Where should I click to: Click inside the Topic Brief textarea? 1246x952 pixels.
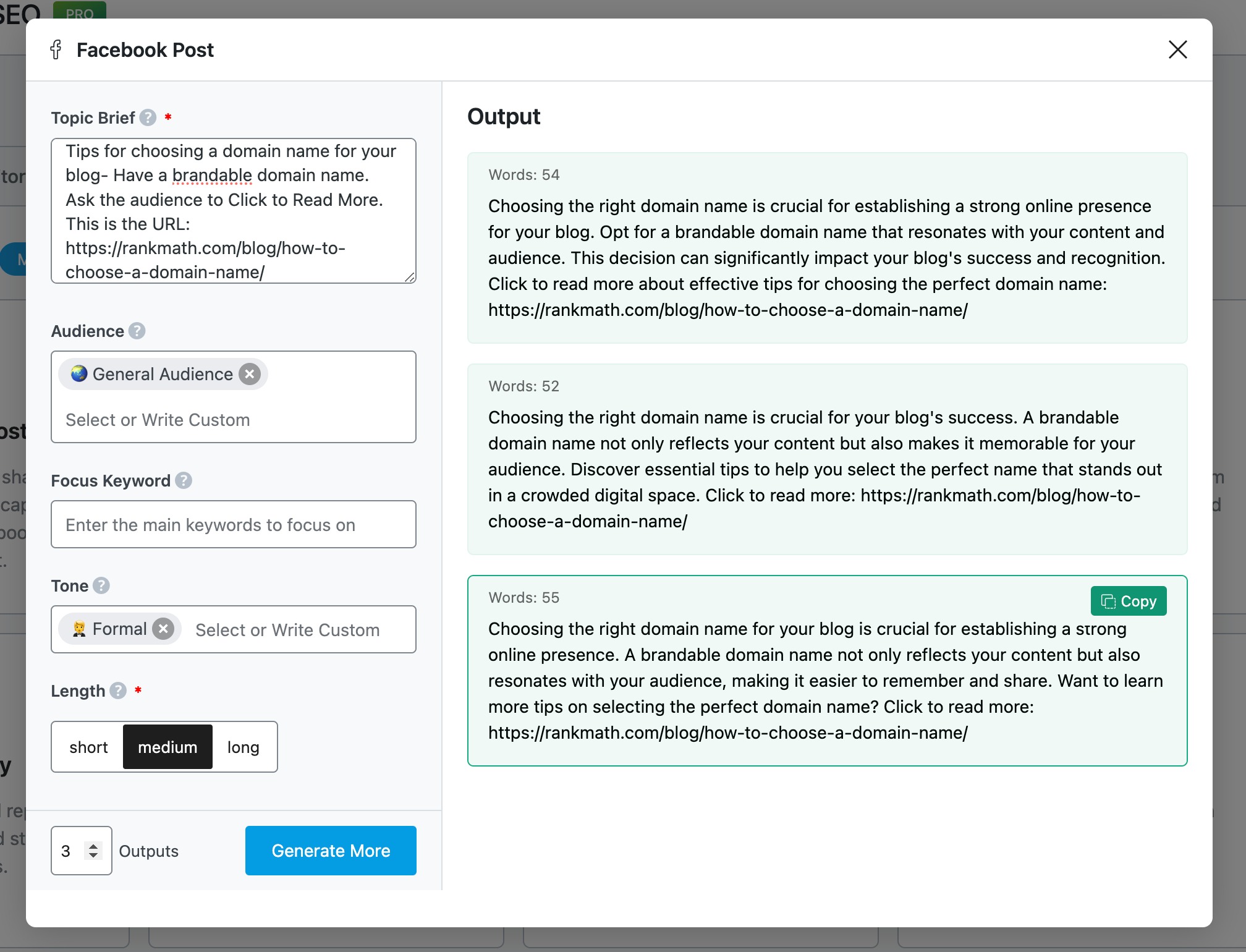click(x=234, y=211)
